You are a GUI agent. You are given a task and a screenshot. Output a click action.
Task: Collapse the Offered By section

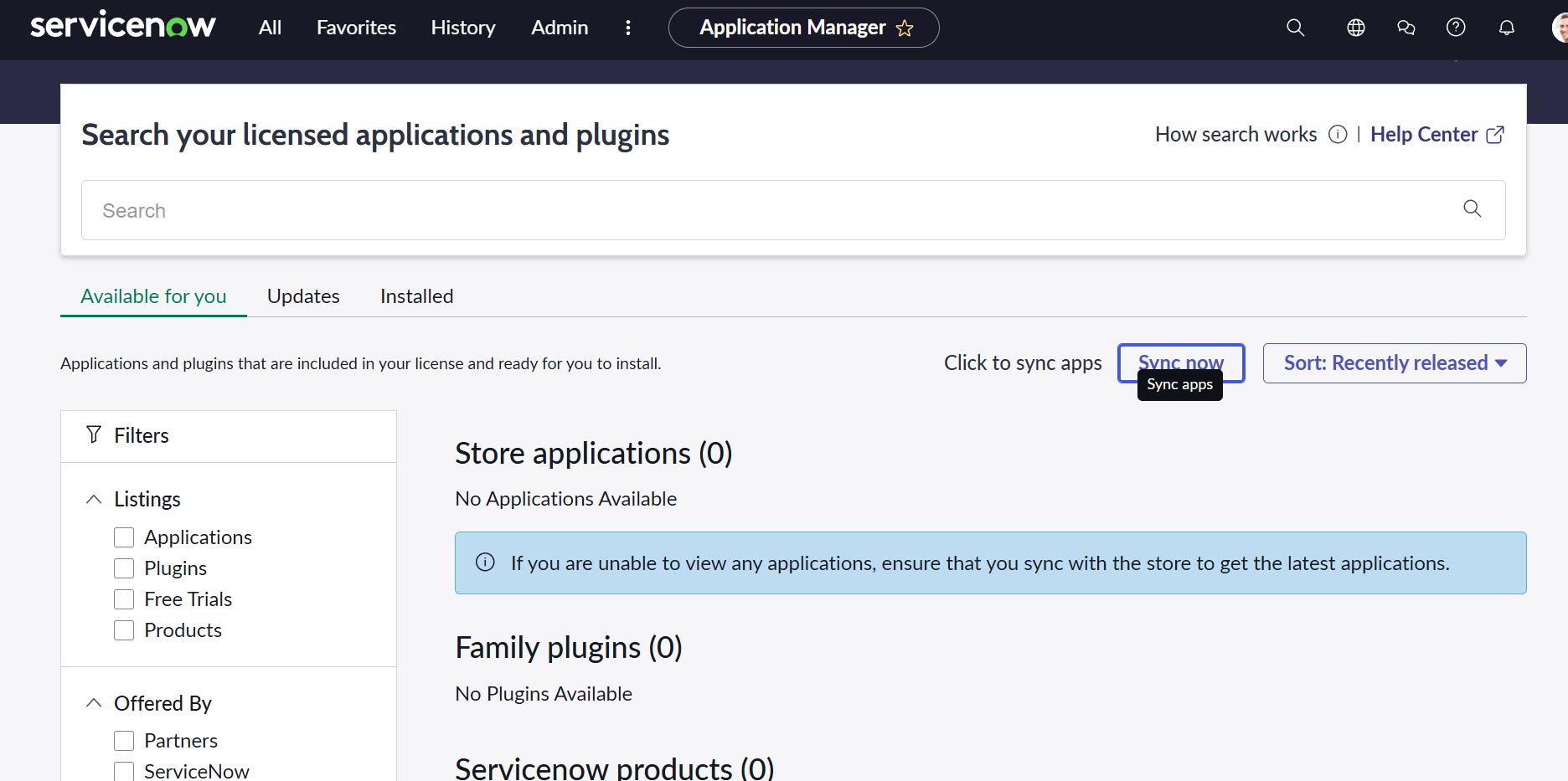pyautogui.click(x=93, y=703)
